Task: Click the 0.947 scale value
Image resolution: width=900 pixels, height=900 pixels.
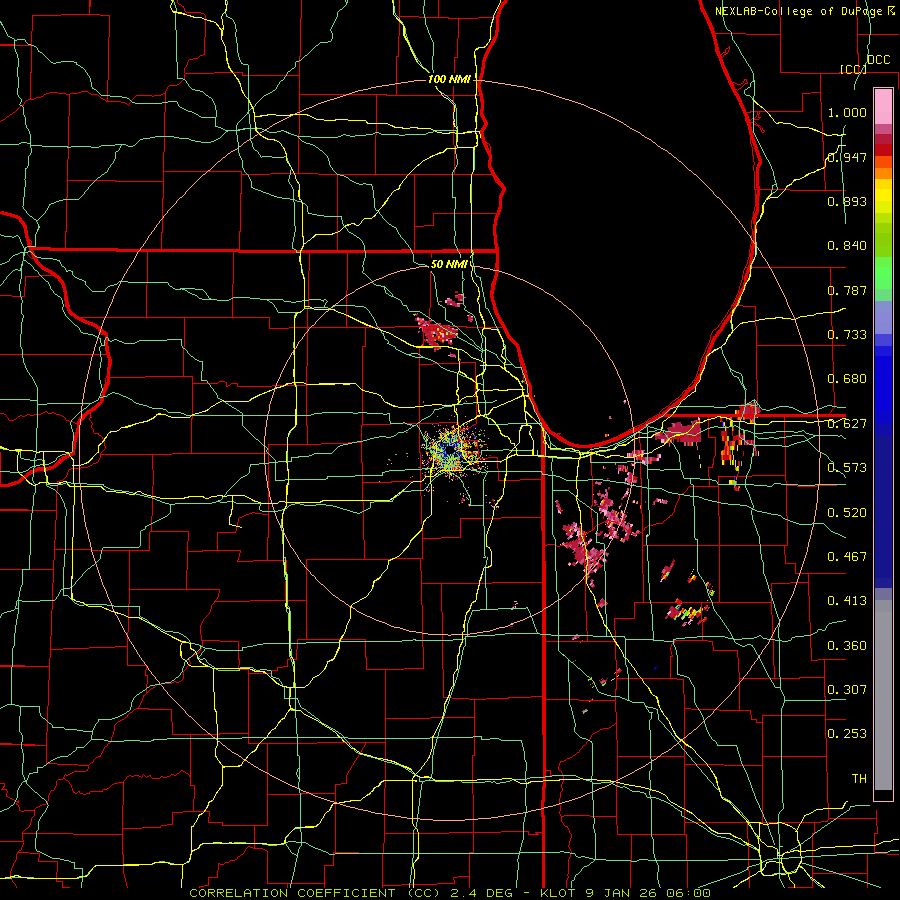Action: coord(847,157)
